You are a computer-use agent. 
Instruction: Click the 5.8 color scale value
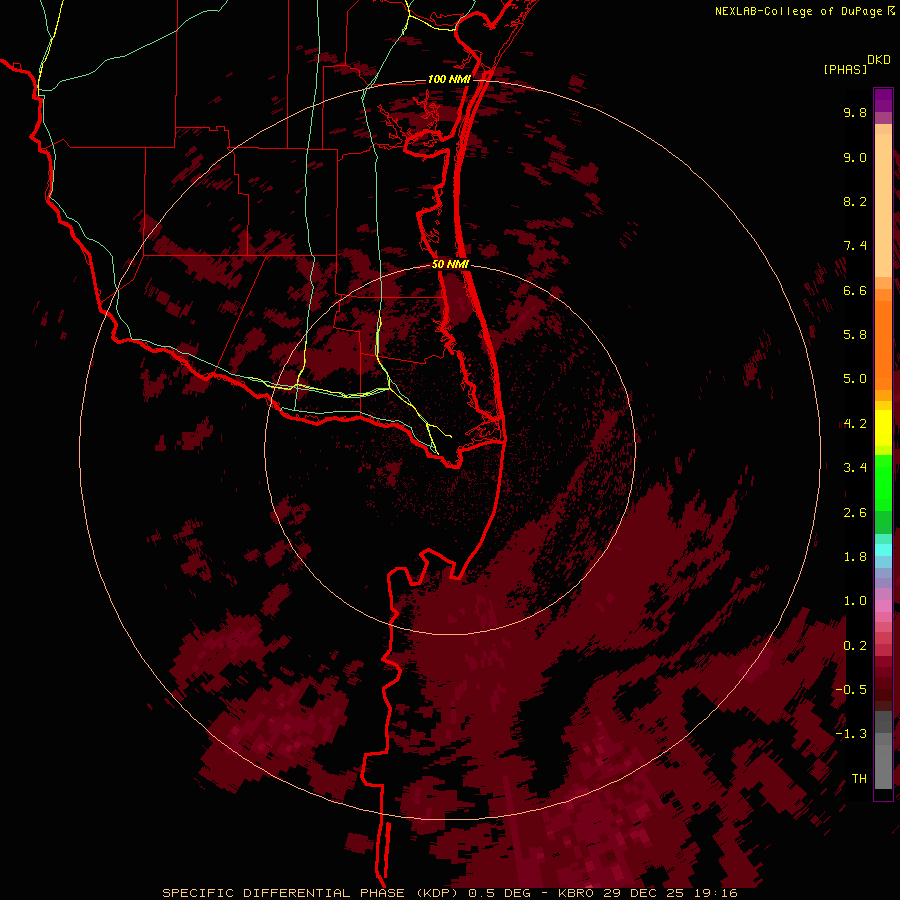click(x=855, y=335)
